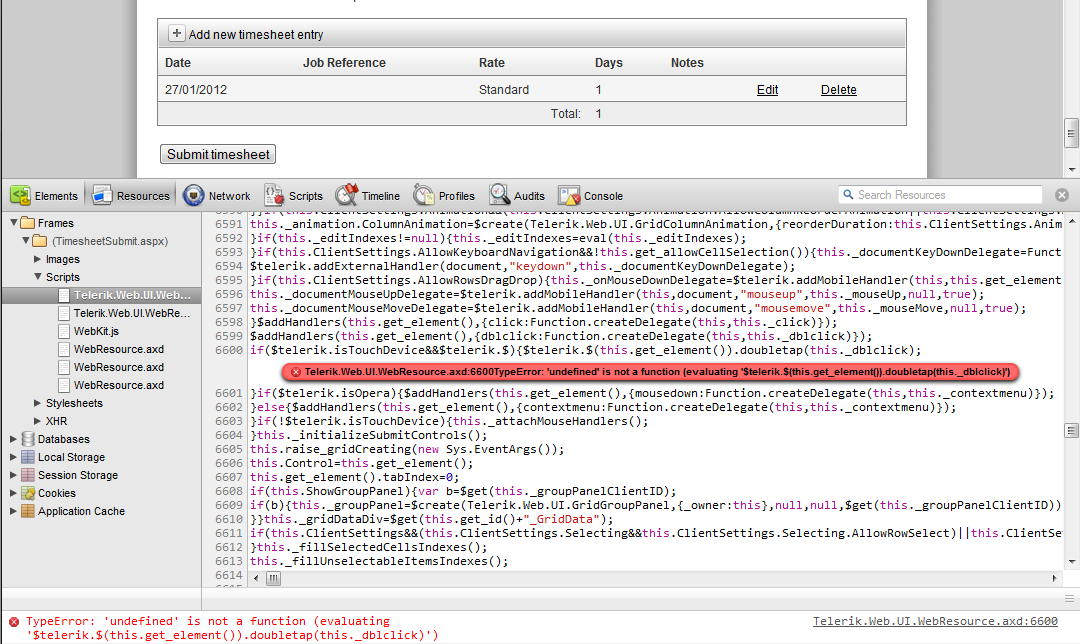Image resolution: width=1080 pixels, height=644 pixels.
Task: Click the Session Storage icon
Action: (28, 475)
